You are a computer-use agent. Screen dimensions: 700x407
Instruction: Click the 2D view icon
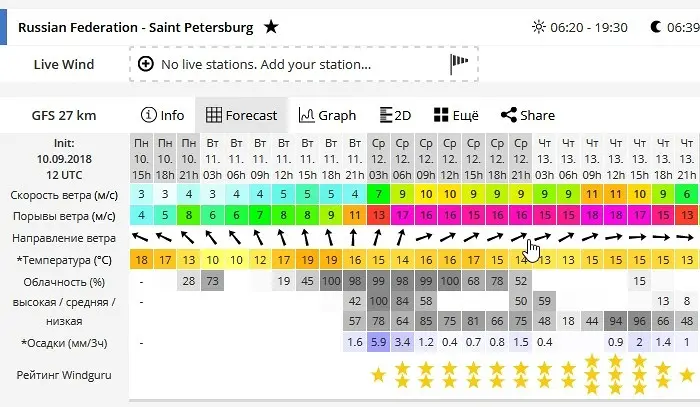(x=386, y=115)
